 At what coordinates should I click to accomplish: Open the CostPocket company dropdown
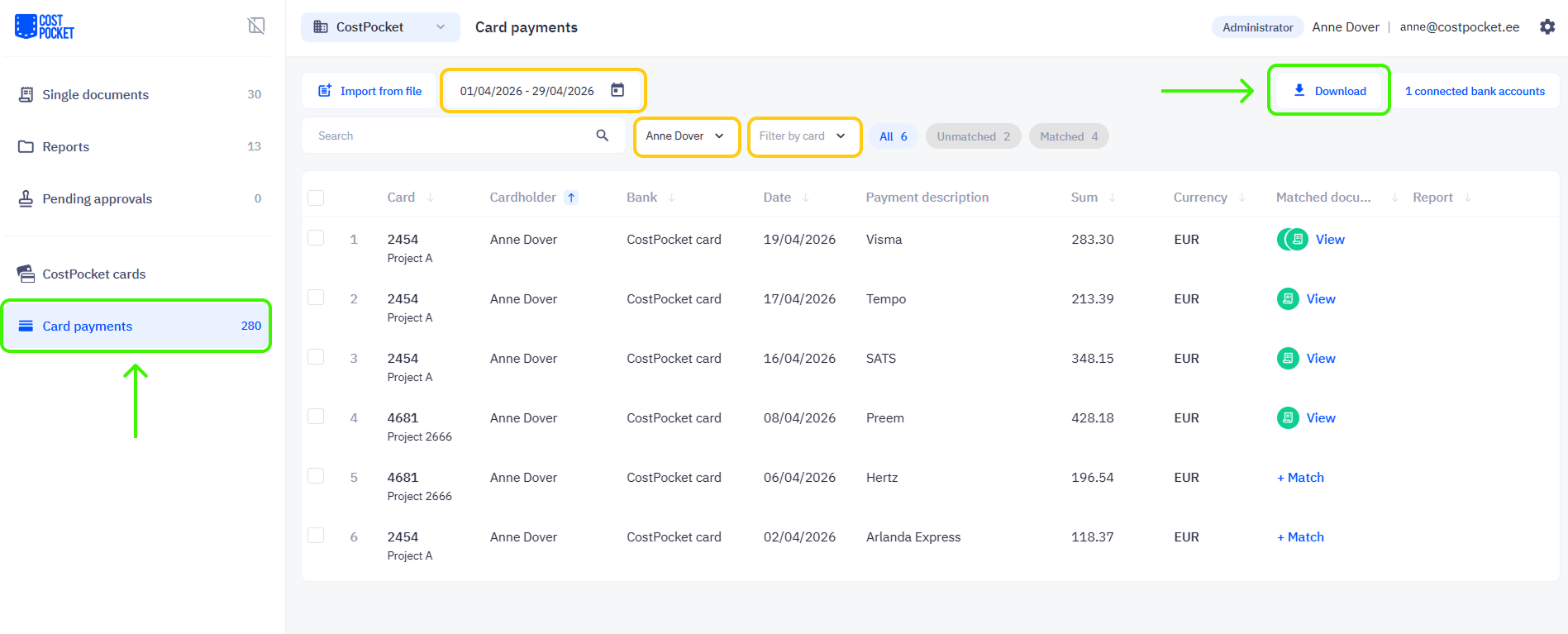380,26
